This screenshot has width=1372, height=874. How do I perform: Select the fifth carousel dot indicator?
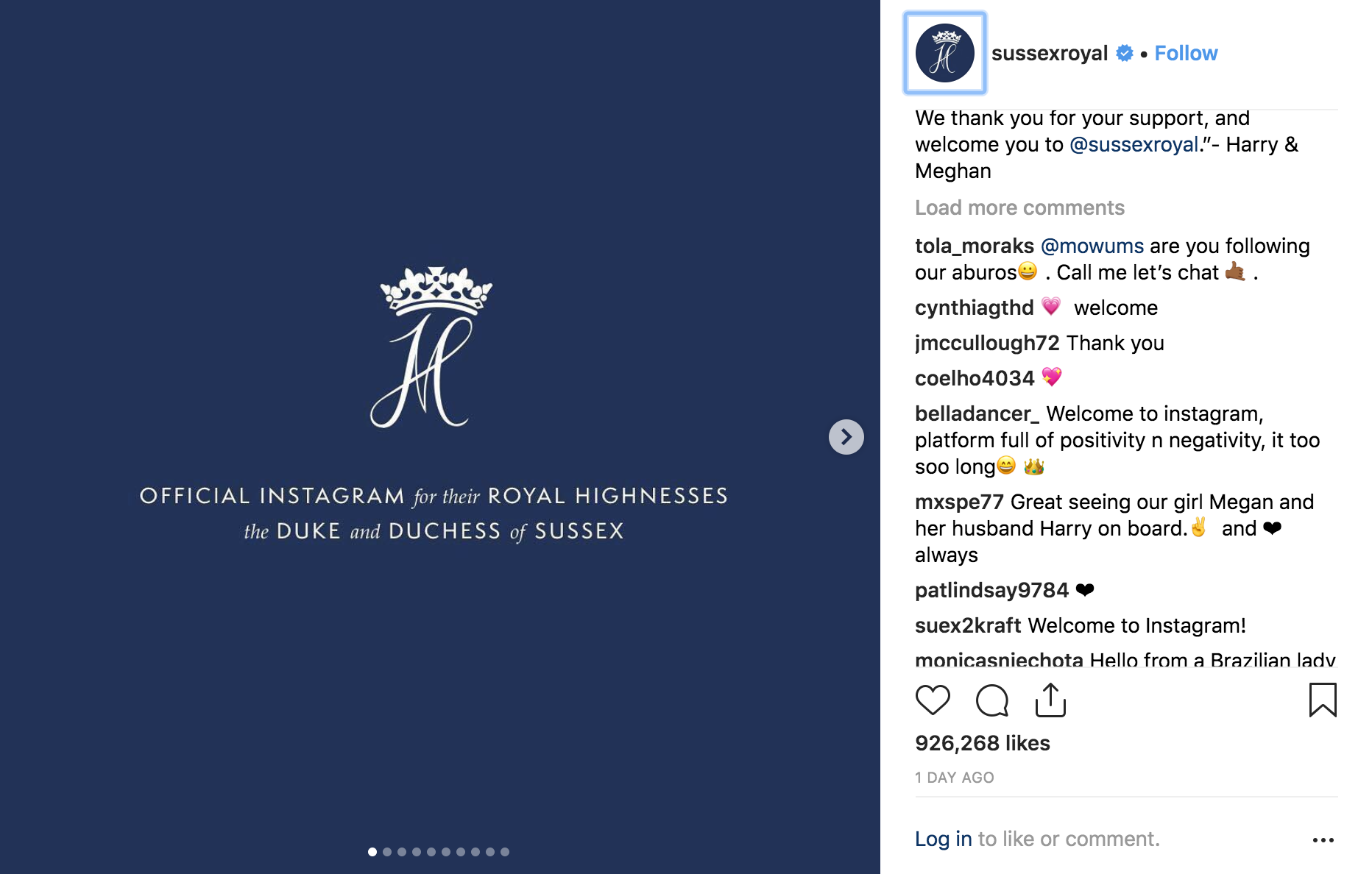431,852
